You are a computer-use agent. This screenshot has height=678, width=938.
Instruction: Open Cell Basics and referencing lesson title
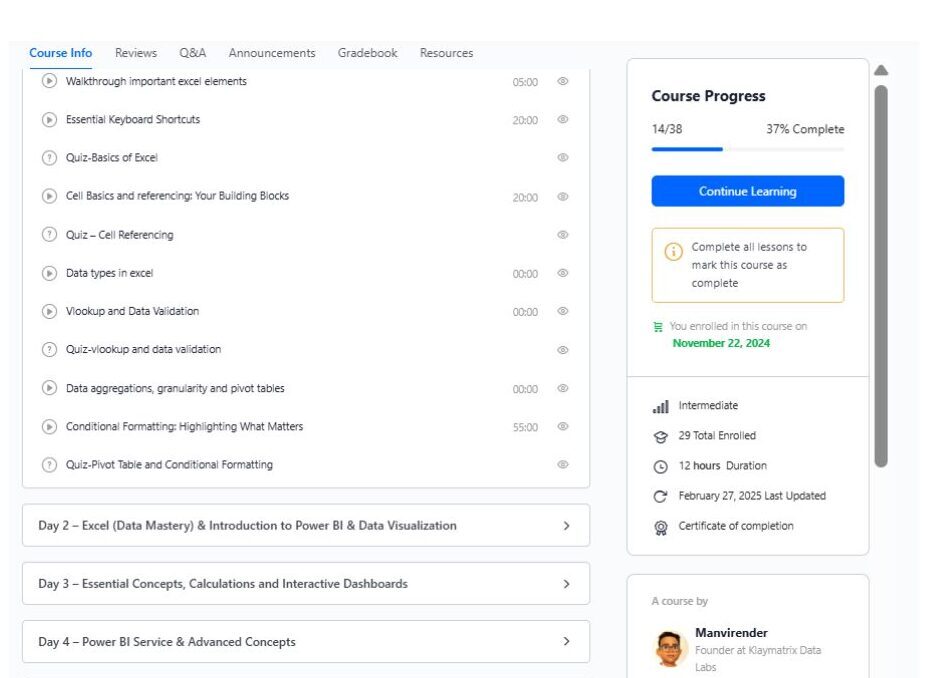coord(177,196)
